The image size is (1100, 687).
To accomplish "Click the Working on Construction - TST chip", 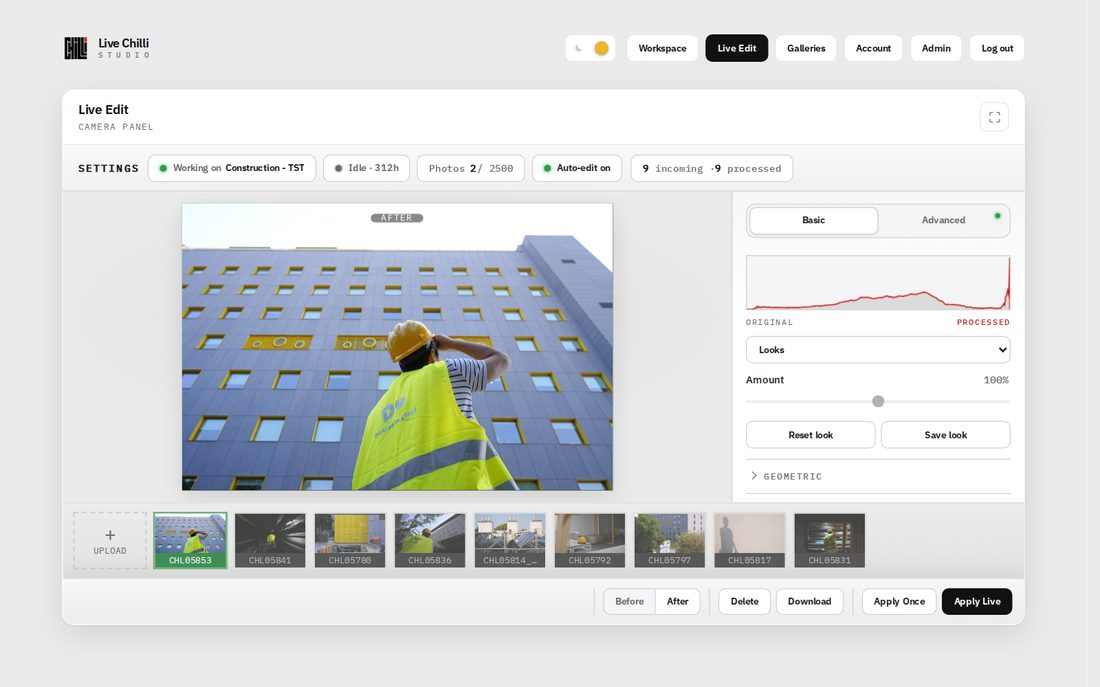I will click(x=232, y=168).
